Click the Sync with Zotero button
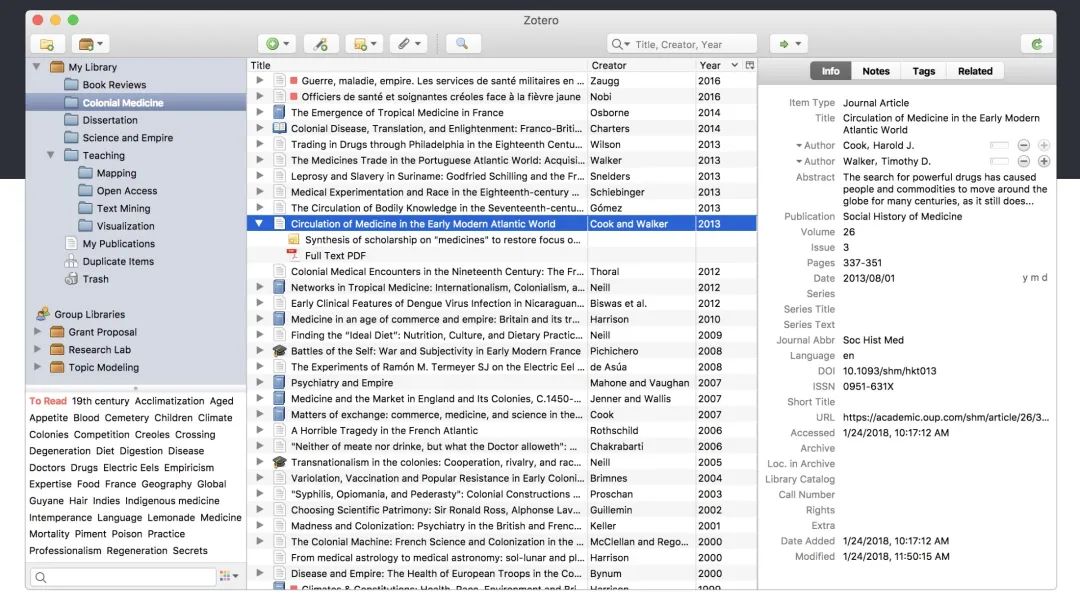The width and height of the screenshot is (1080, 606). click(1037, 44)
